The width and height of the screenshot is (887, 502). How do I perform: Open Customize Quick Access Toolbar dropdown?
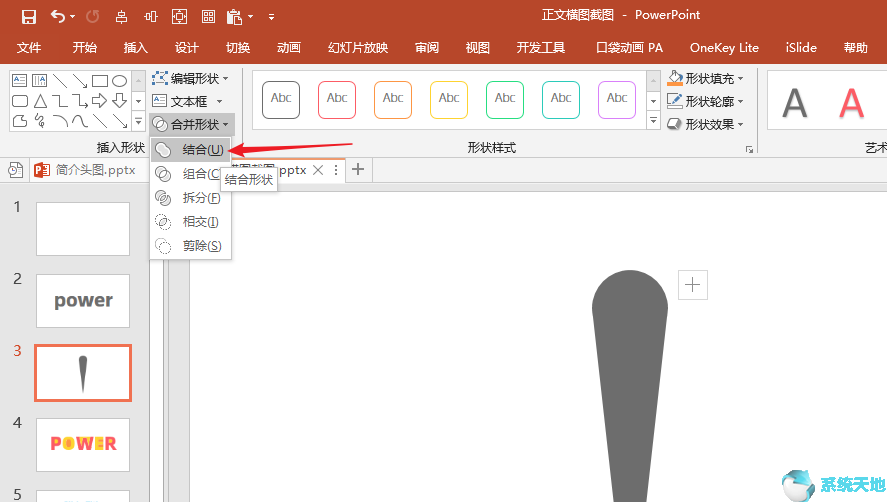(x=272, y=17)
